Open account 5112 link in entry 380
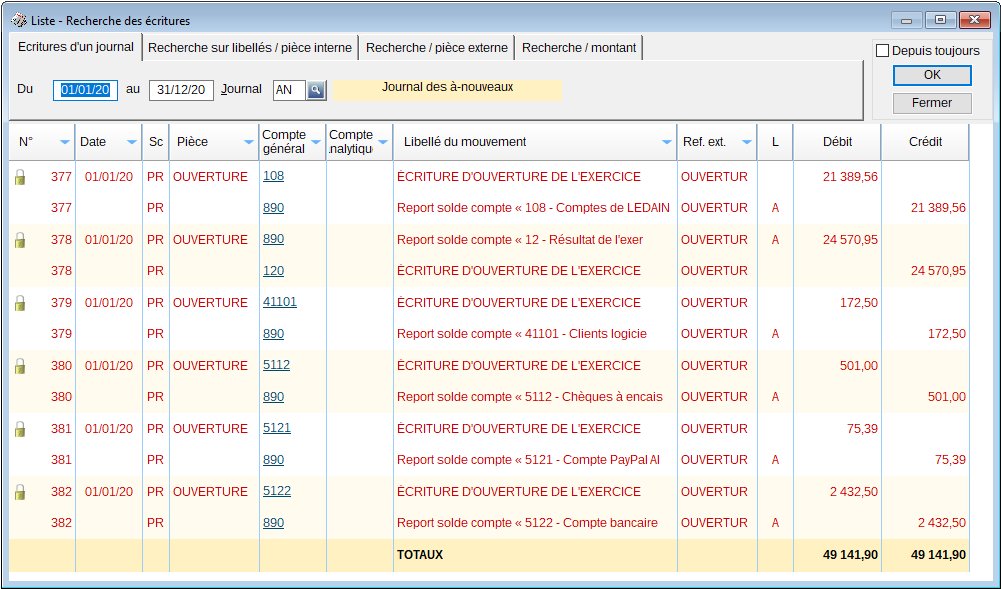Viewport: 1001px width, 589px height. point(276,365)
